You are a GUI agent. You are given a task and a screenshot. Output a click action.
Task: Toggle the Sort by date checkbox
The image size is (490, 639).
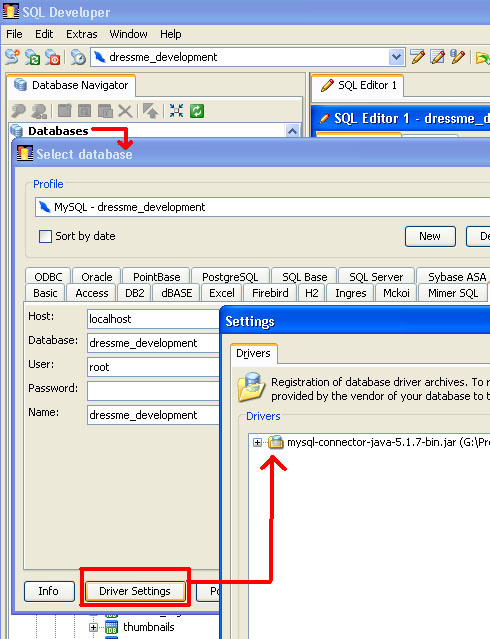tap(45, 236)
